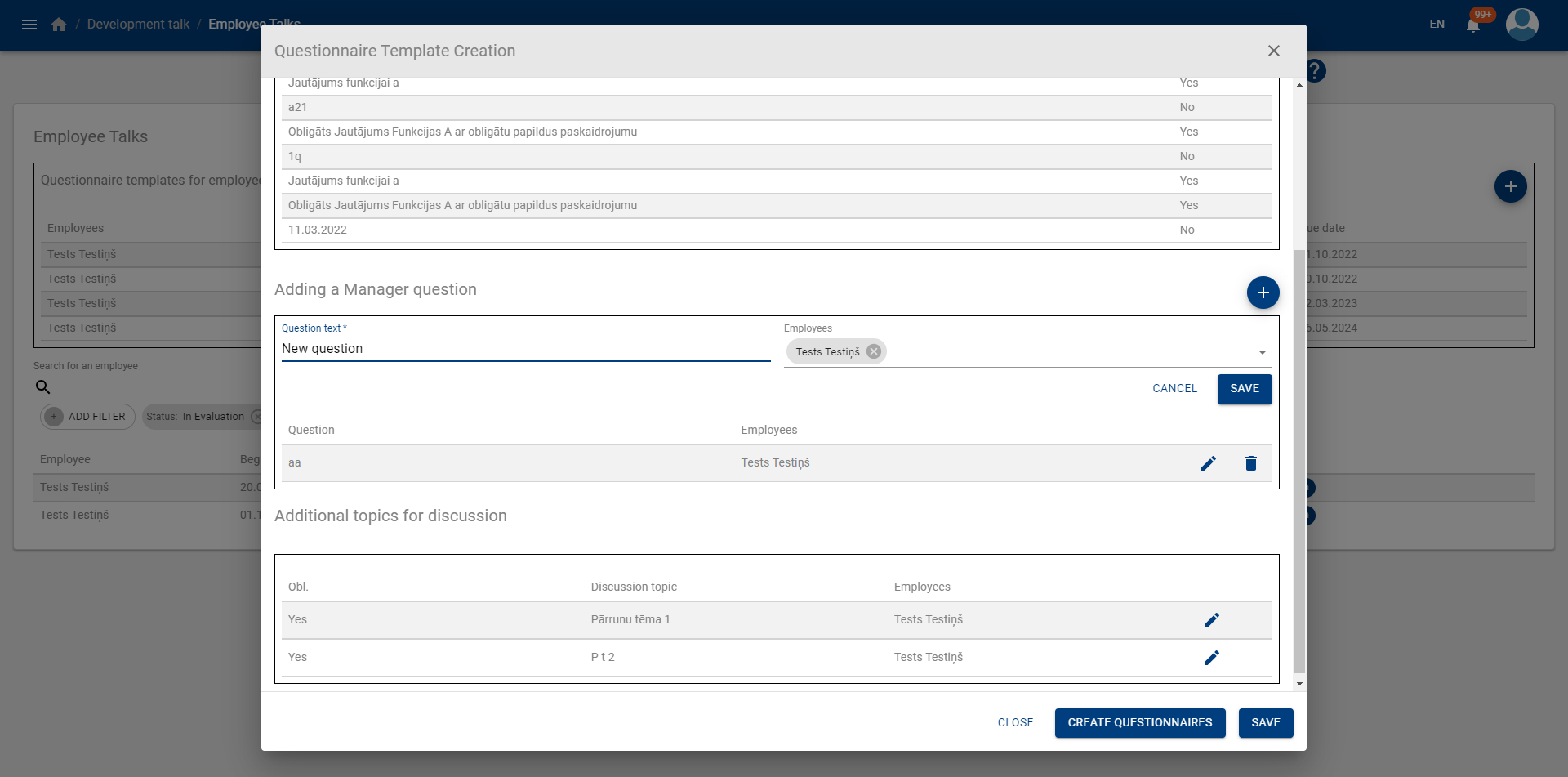The image size is (1568, 777).
Task: Remove the Tests Testiņš employee chip
Action: point(874,351)
